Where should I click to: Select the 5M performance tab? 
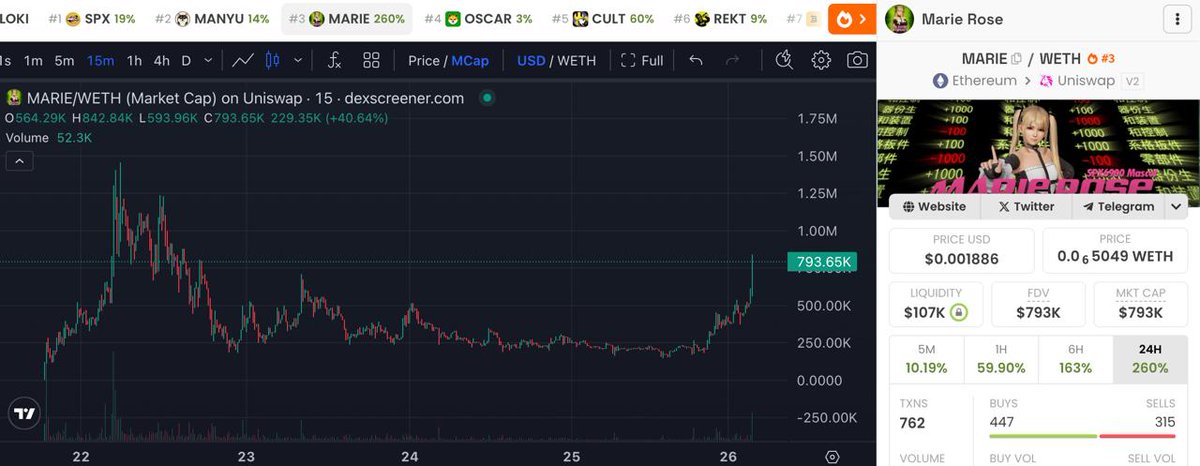tap(926, 358)
